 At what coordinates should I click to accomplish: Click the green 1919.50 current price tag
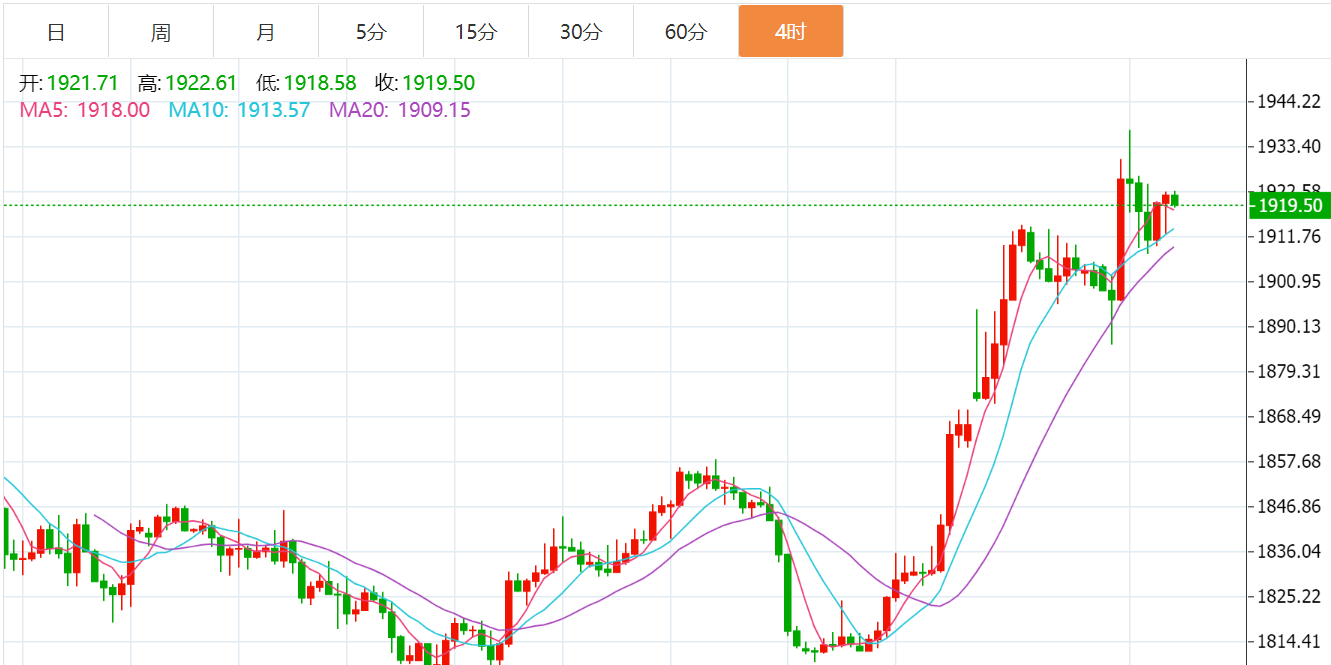[1289, 206]
